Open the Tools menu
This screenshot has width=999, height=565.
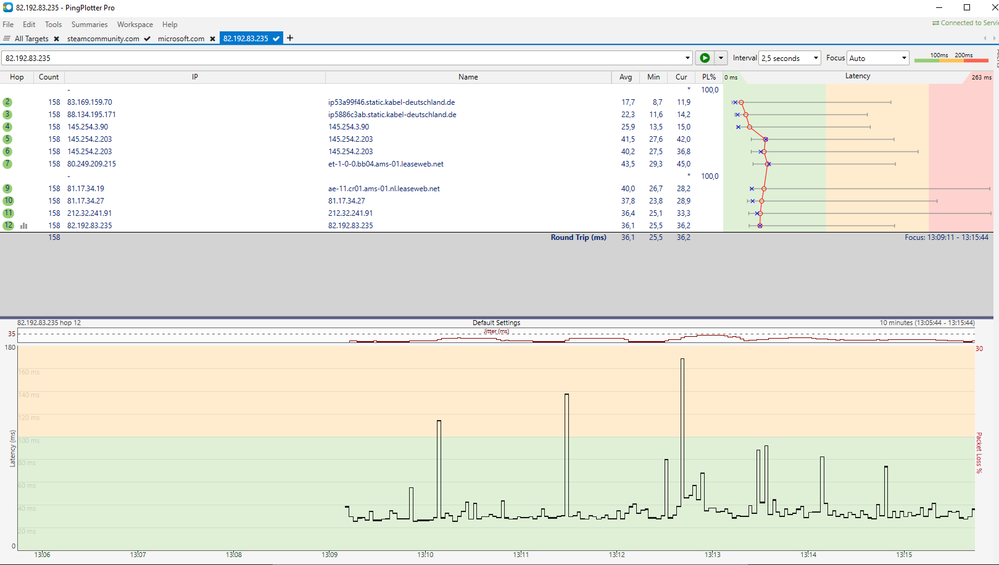[53, 24]
